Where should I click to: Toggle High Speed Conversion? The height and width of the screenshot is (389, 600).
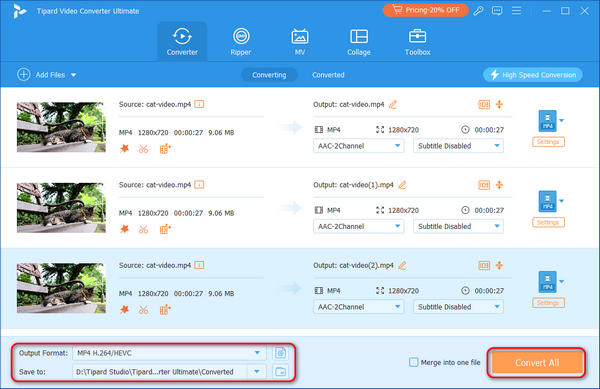(533, 75)
